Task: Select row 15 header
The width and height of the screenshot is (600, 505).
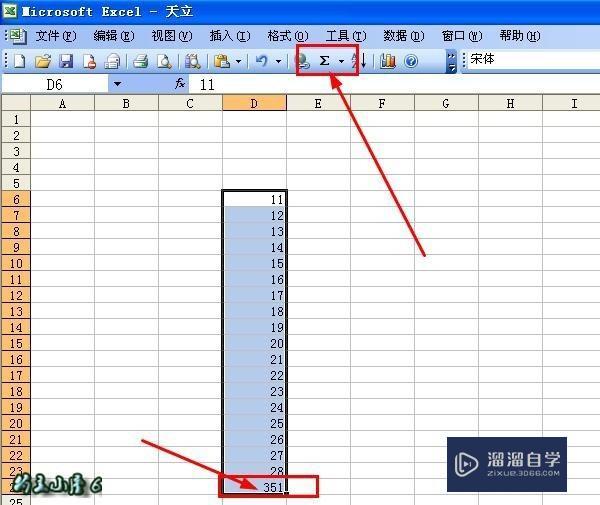Action: pos(16,343)
